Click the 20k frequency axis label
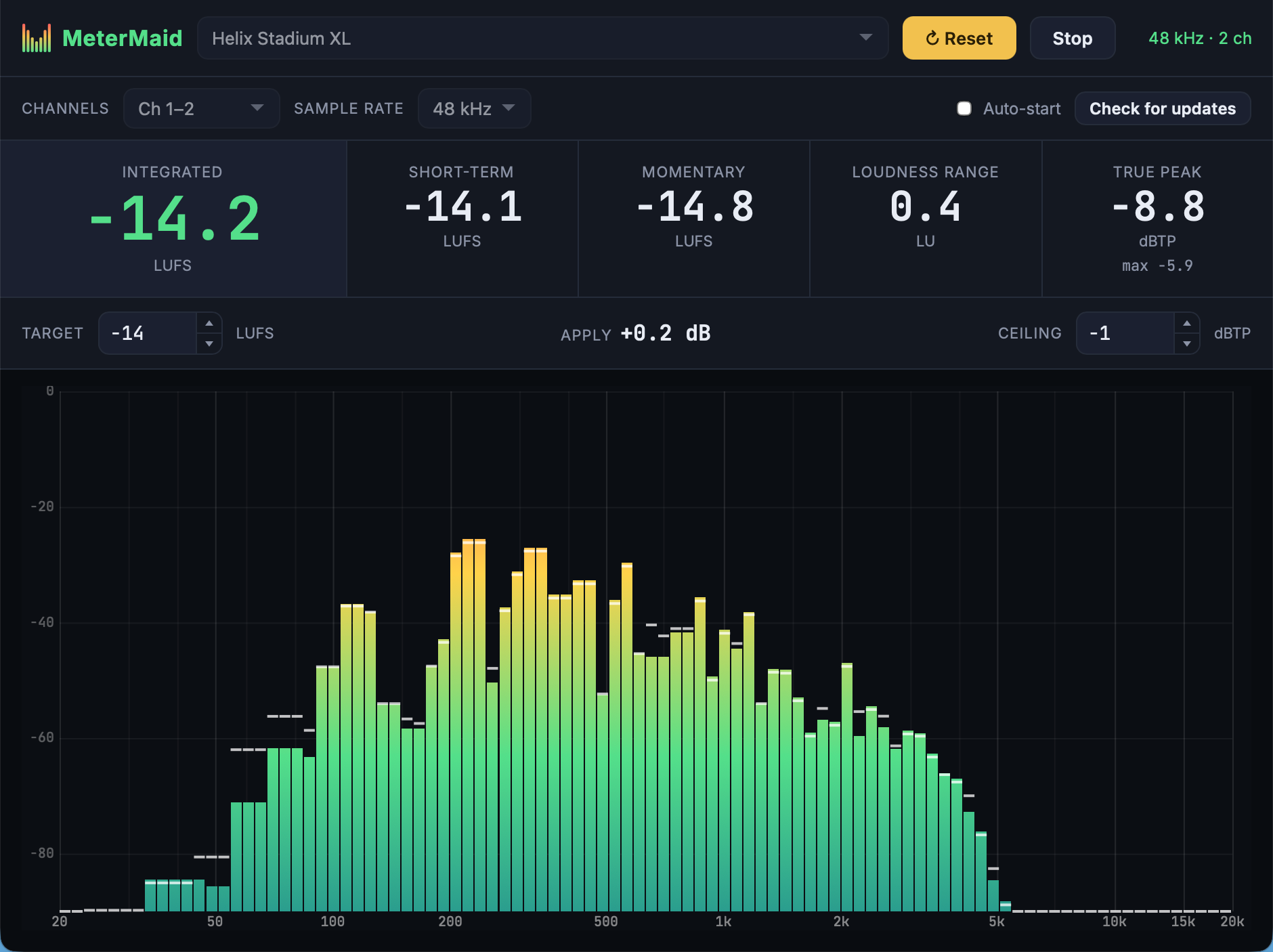The width and height of the screenshot is (1273, 952). [x=1232, y=922]
